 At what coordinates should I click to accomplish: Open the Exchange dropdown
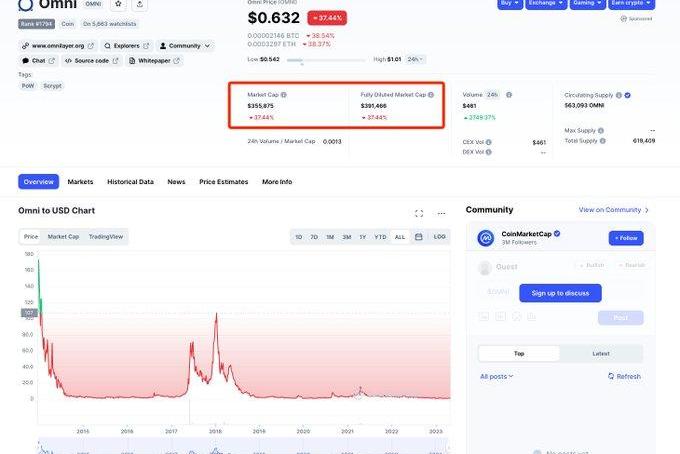click(546, 3)
